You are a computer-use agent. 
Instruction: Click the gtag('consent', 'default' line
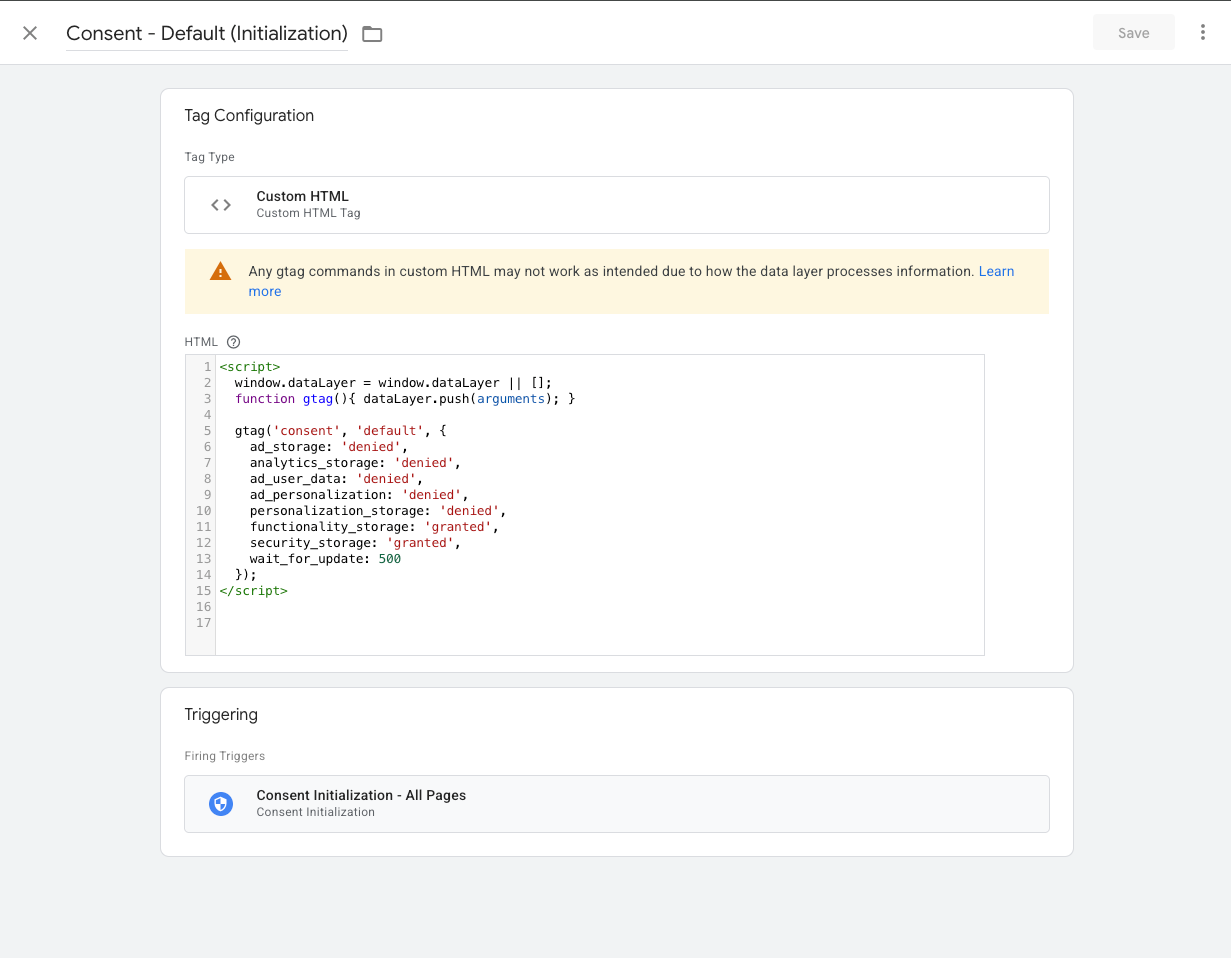coord(340,431)
